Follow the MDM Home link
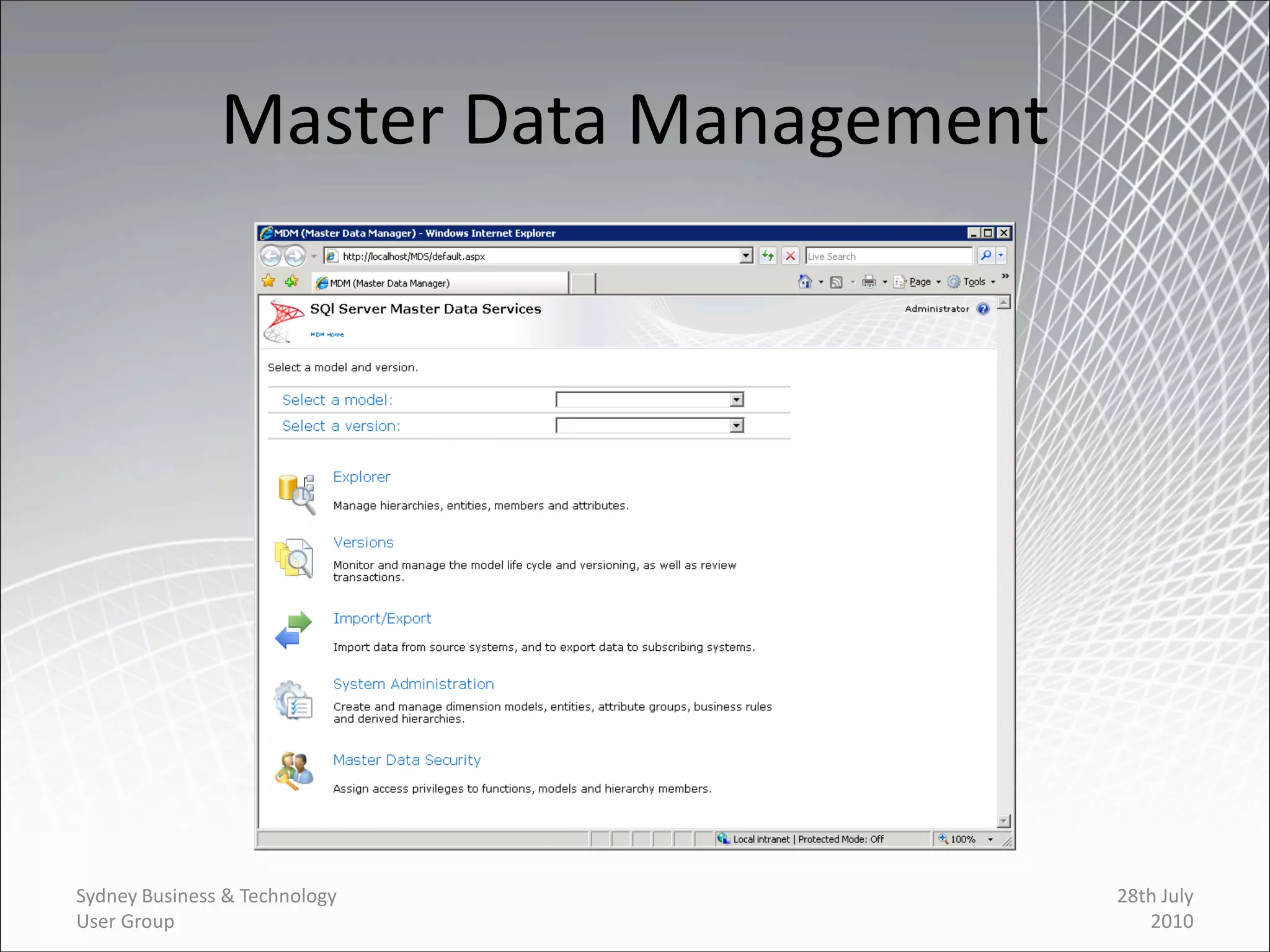Image resolution: width=1270 pixels, height=952 pixels. 327,335
